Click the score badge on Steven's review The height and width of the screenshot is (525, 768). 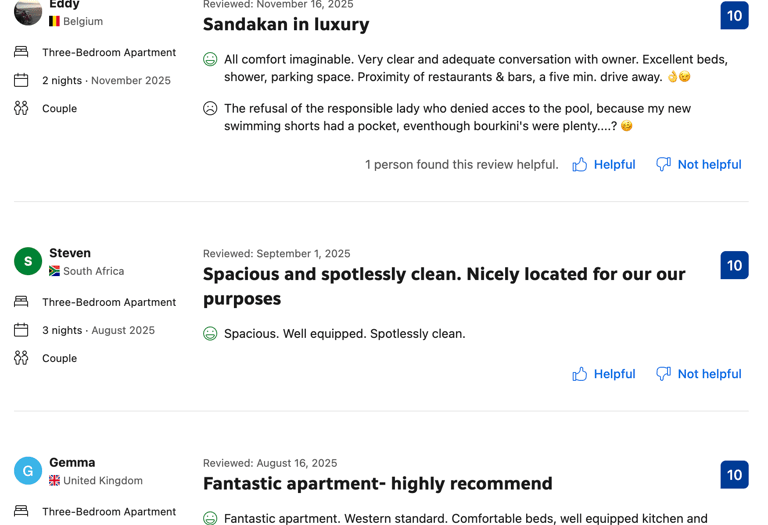point(734,265)
